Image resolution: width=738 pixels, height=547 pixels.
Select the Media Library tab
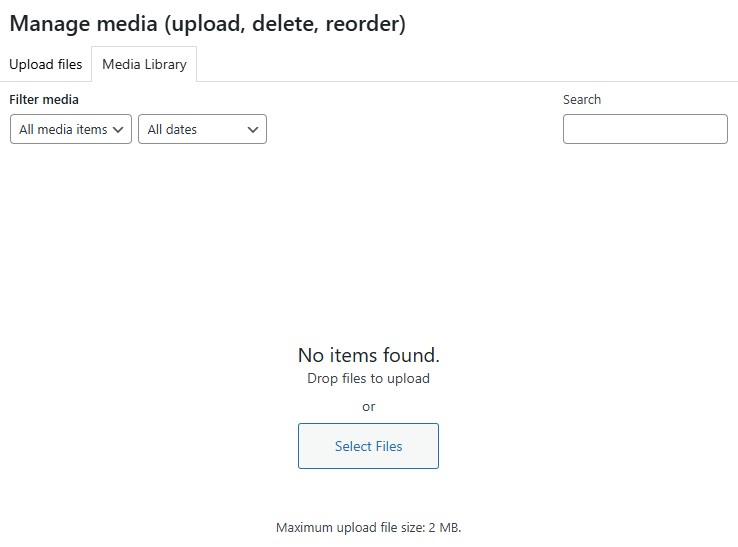coord(144,64)
